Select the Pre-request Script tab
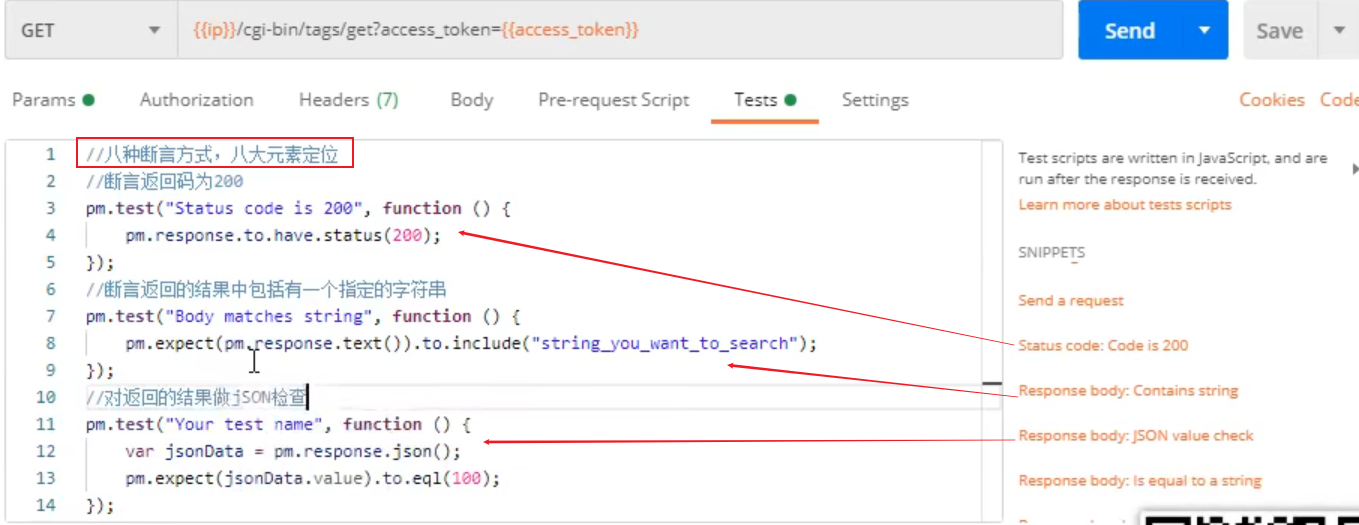 pyautogui.click(x=614, y=100)
